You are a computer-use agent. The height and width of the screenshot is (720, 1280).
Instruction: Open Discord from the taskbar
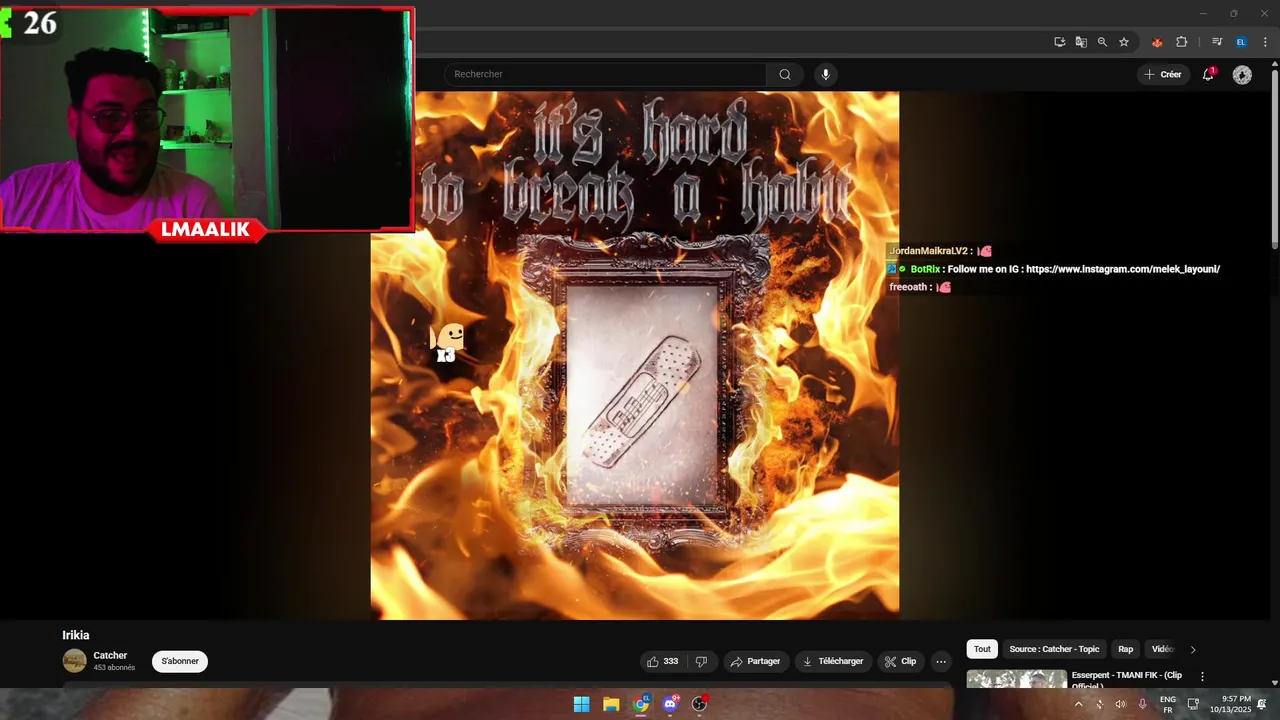coord(670,704)
